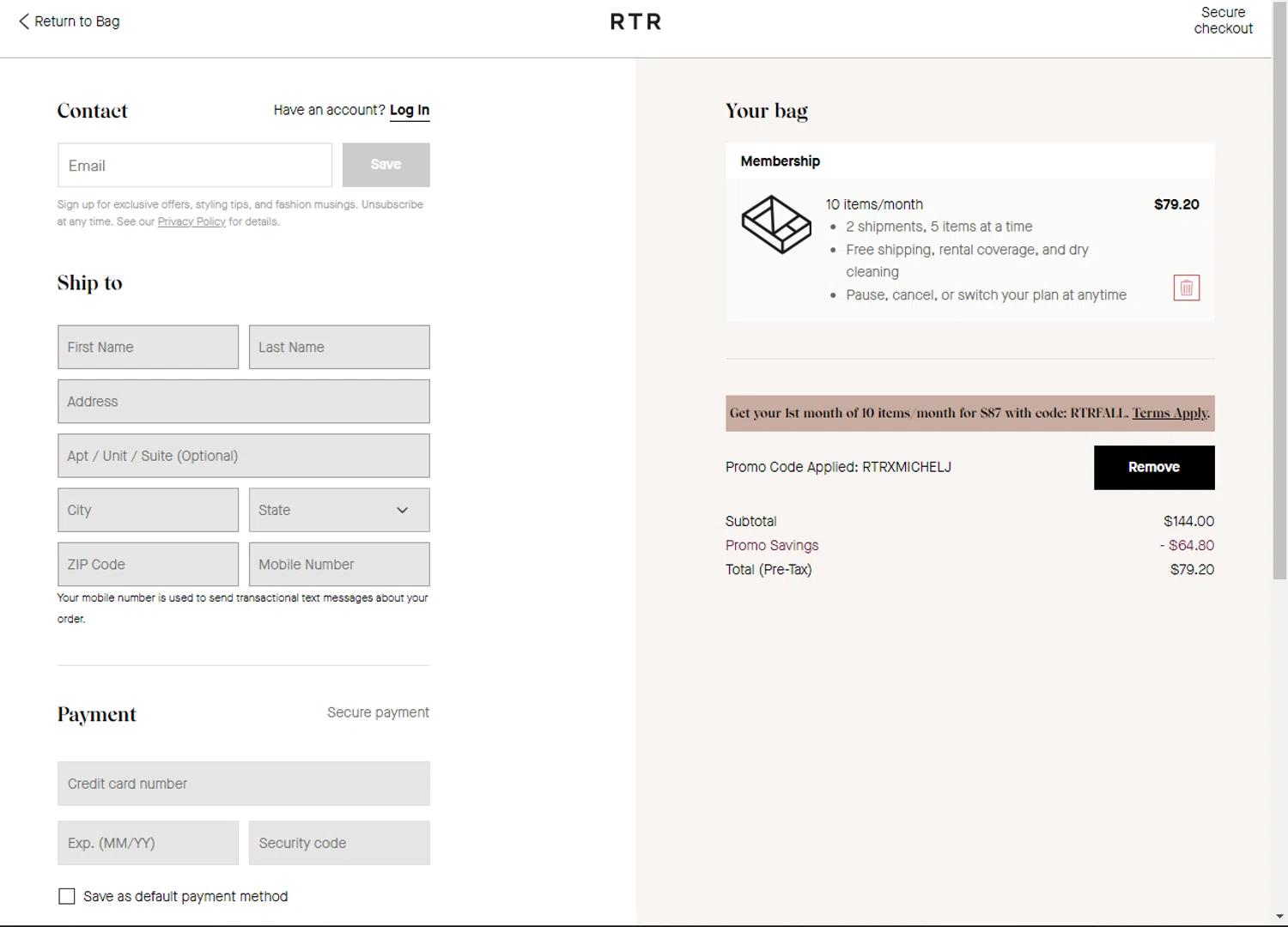Click the membership box icon
This screenshot has width=1288, height=927.
pos(775,225)
